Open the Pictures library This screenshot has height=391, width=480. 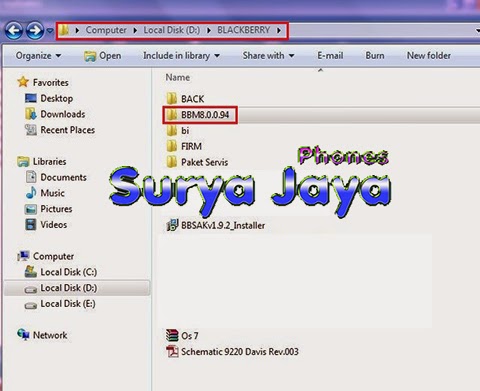click(49, 209)
